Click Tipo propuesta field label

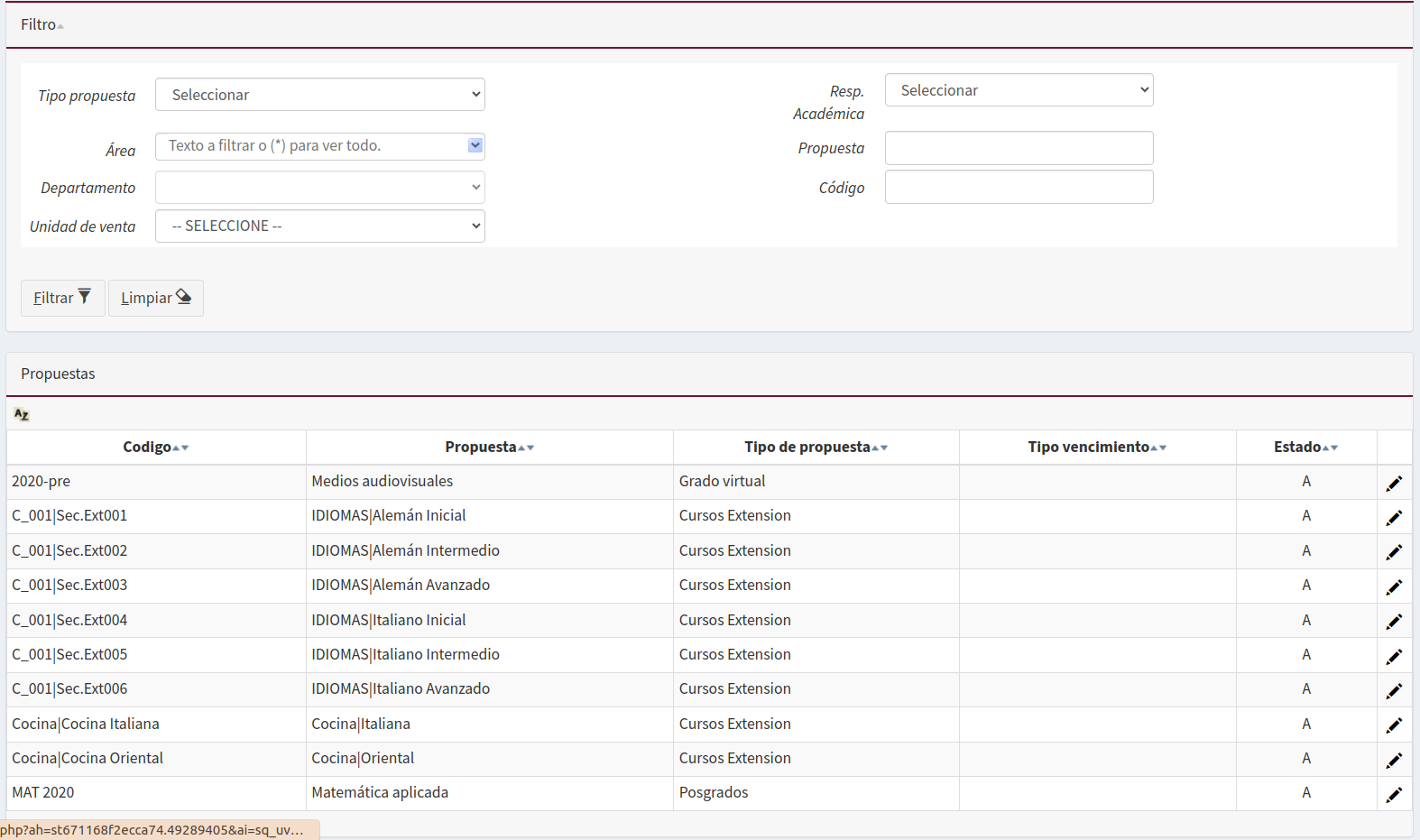[87, 96]
